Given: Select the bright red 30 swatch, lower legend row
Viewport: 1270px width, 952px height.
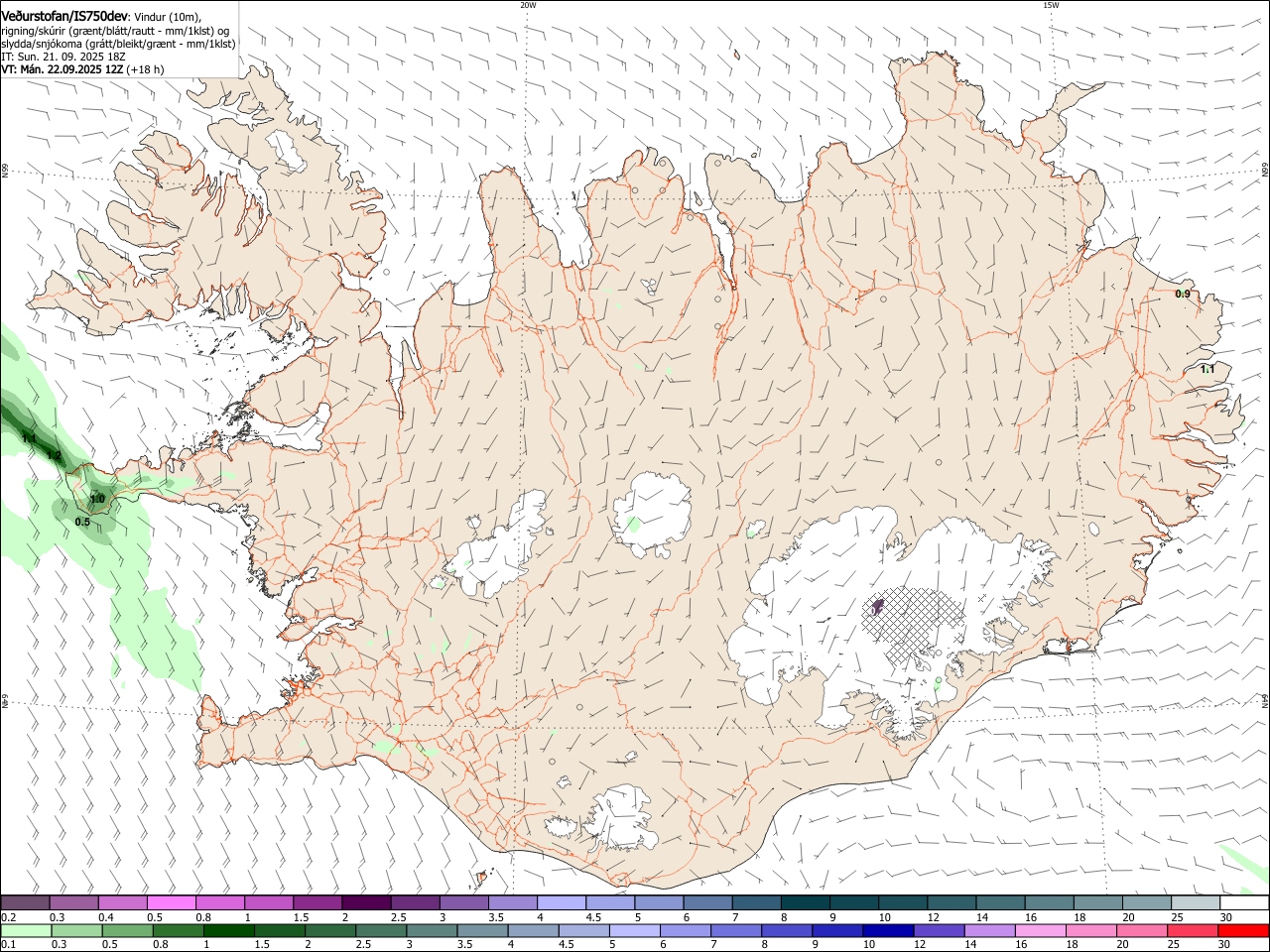Looking at the screenshot, I should coord(1244,930).
